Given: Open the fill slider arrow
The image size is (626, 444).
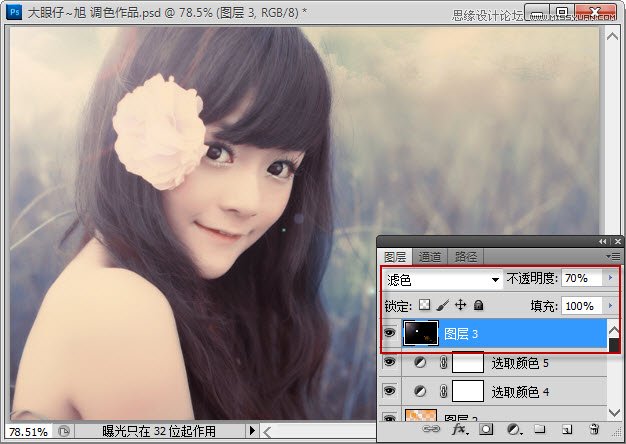Looking at the screenshot, I should click(x=610, y=306).
